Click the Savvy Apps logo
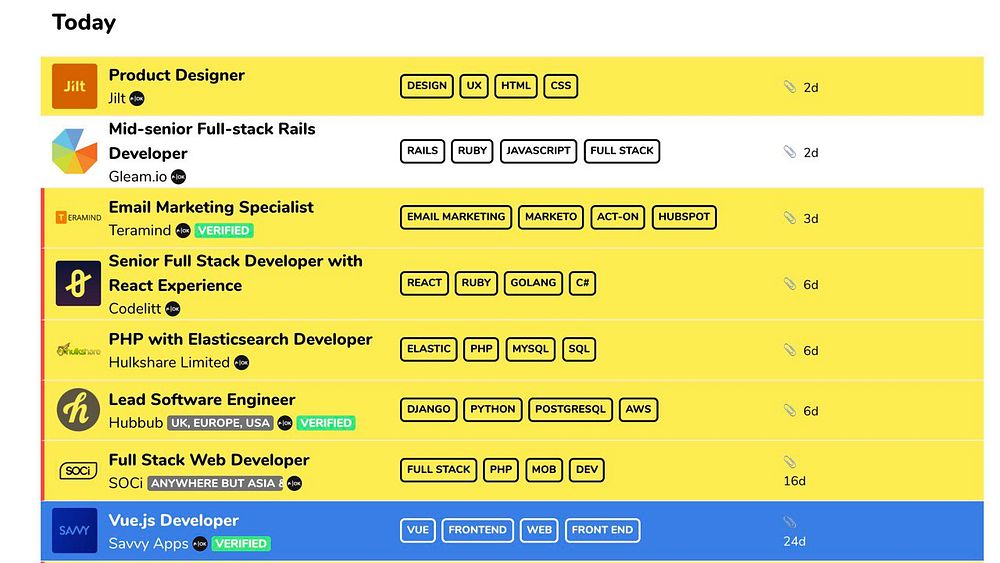1000x563 pixels. click(75, 531)
